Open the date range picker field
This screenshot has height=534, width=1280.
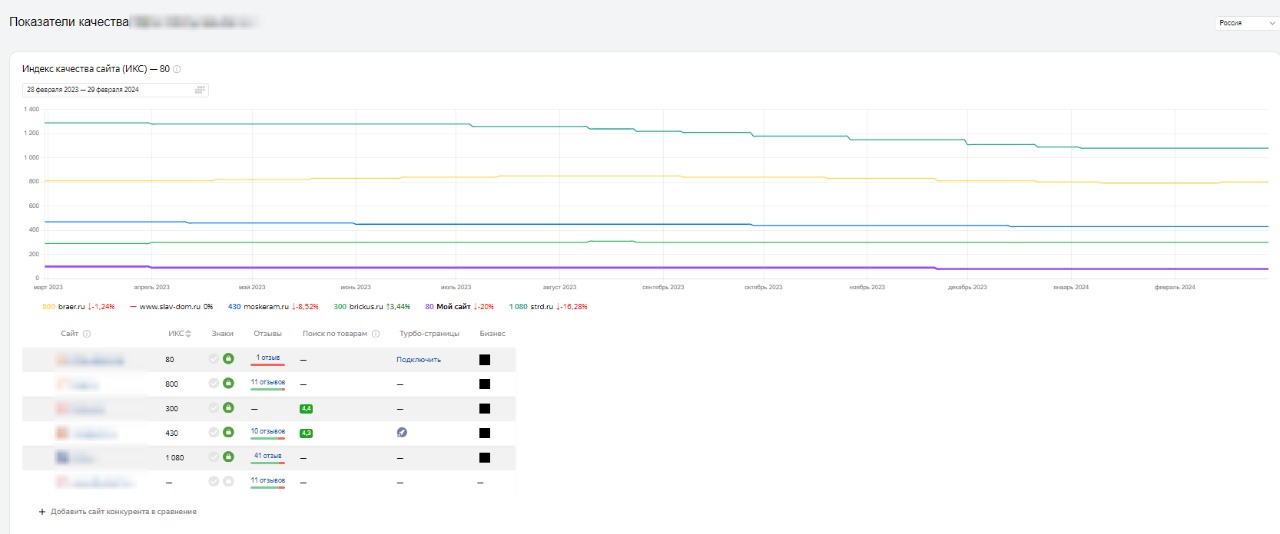pyautogui.click(x=110, y=90)
